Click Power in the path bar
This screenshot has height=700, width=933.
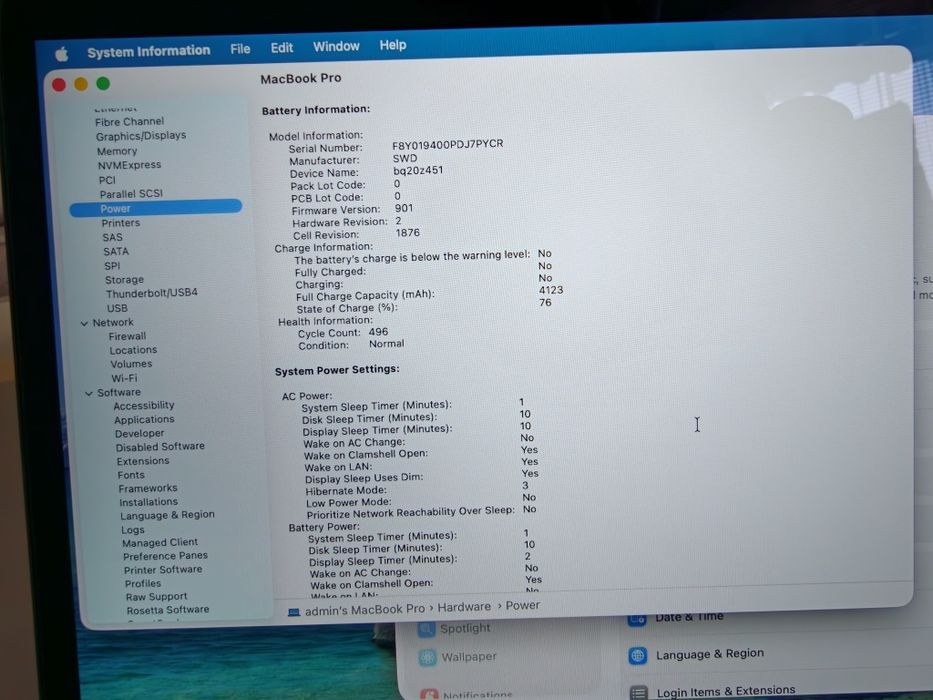[522, 605]
